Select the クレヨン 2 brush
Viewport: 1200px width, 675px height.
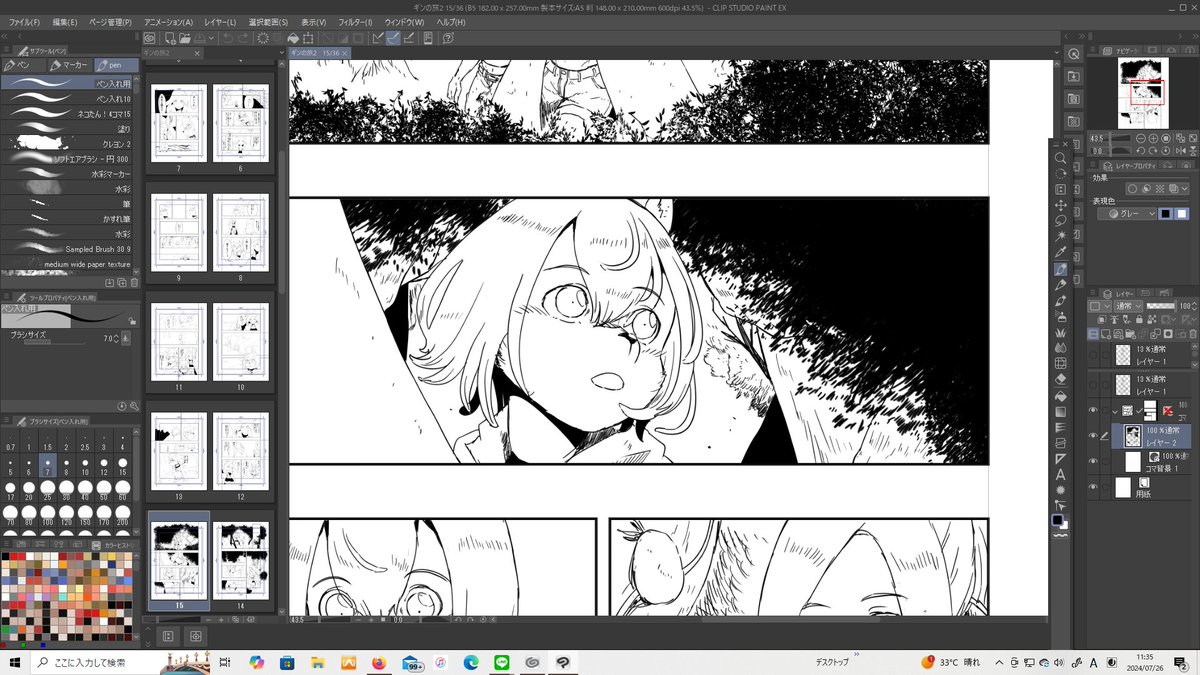point(66,144)
